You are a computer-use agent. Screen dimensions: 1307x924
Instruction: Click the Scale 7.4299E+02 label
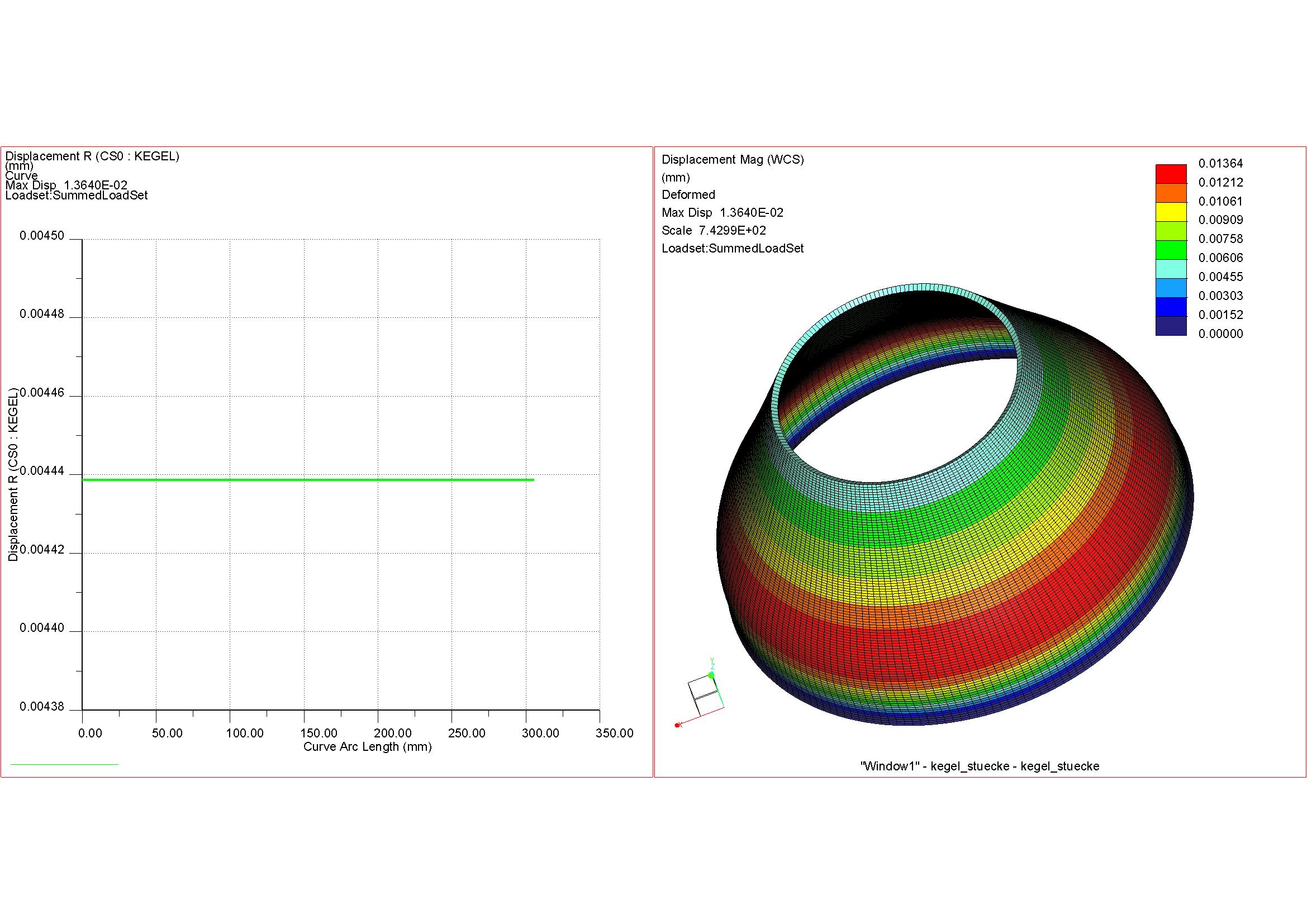coord(713,230)
